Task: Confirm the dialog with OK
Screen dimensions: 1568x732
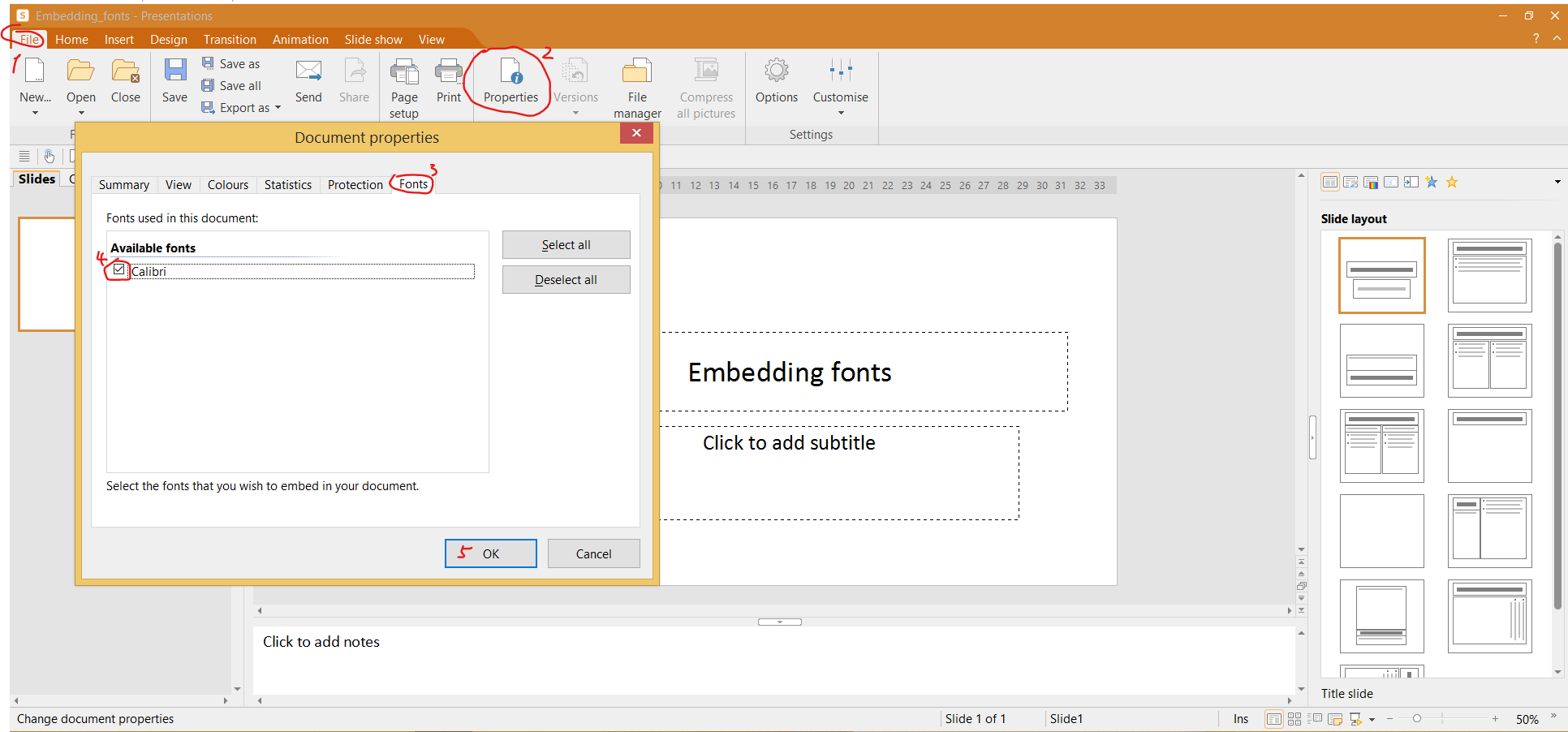Action: tap(490, 553)
